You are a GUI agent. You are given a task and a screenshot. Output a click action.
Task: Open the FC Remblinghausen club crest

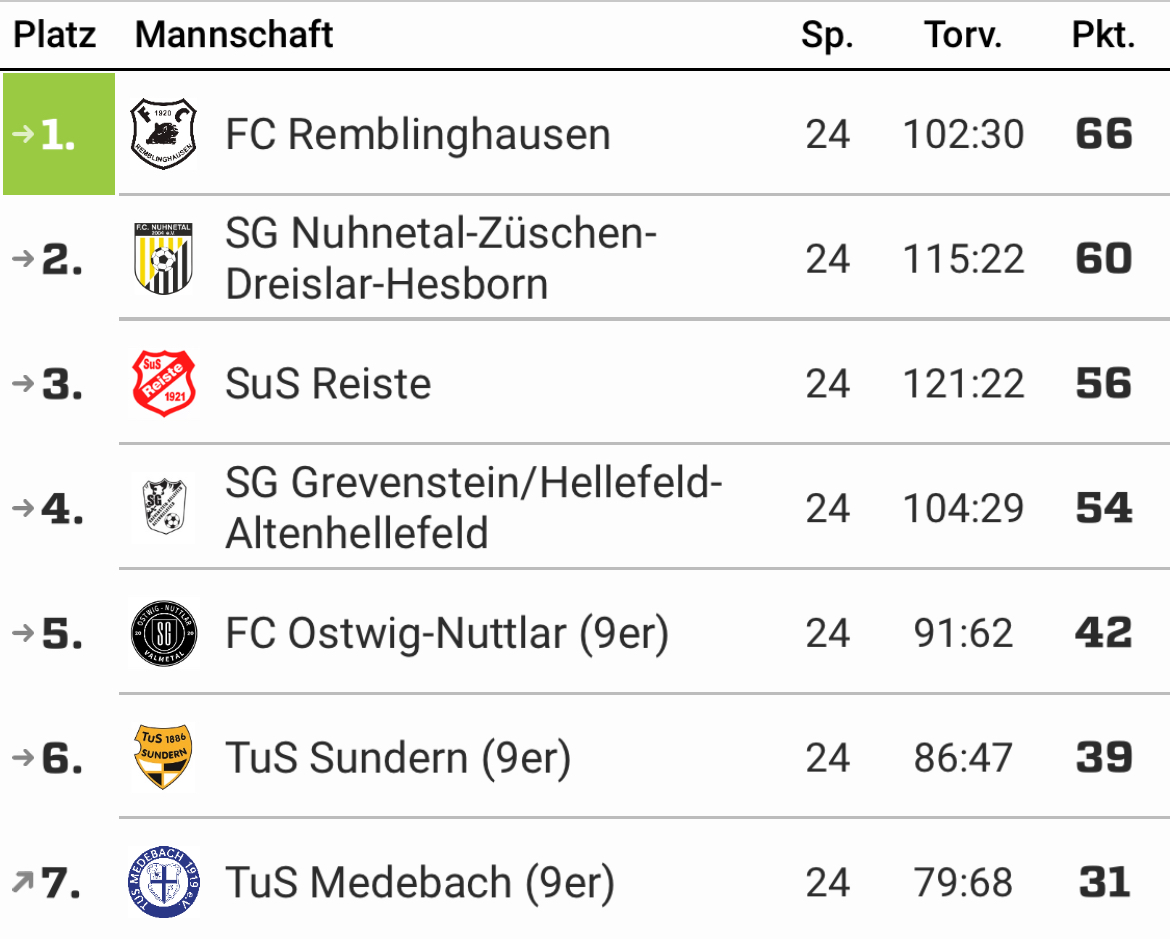tap(163, 134)
